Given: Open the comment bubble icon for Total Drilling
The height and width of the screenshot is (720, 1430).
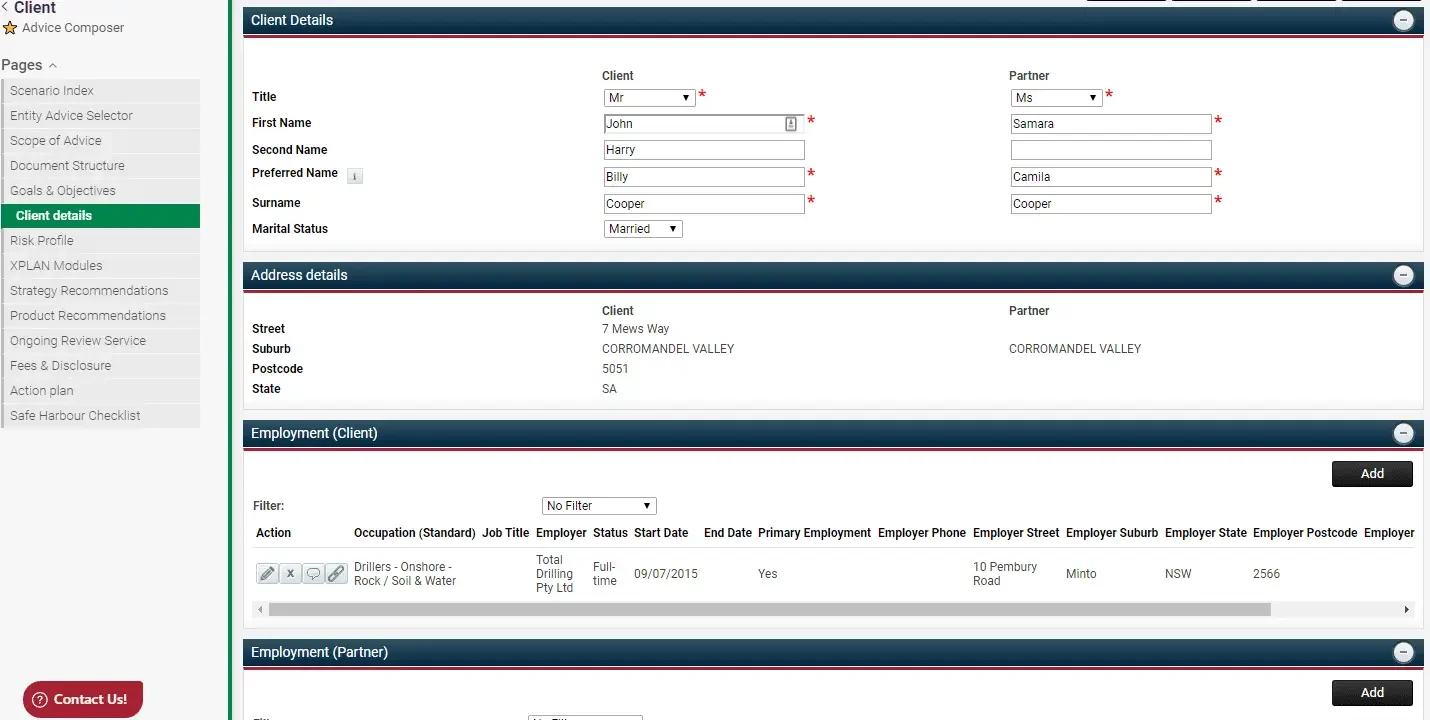Looking at the screenshot, I should pos(313,574).
